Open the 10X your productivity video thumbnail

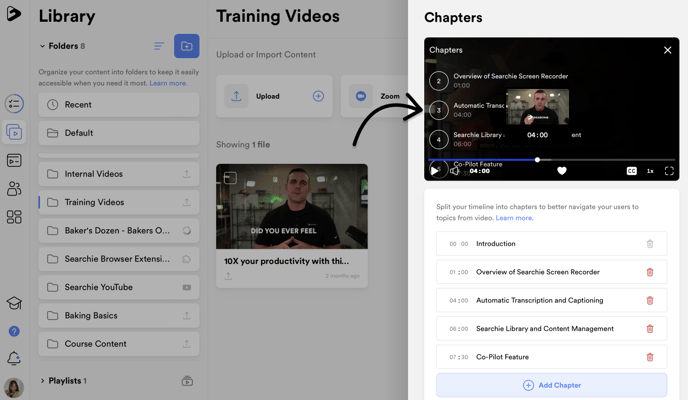click(292, 207)
